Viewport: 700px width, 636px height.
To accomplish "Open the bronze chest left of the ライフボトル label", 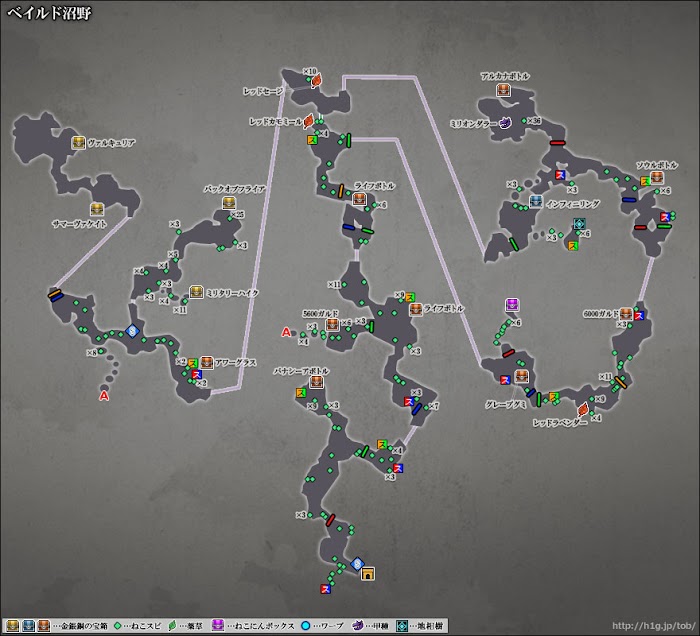I will (x=416, y=309).
